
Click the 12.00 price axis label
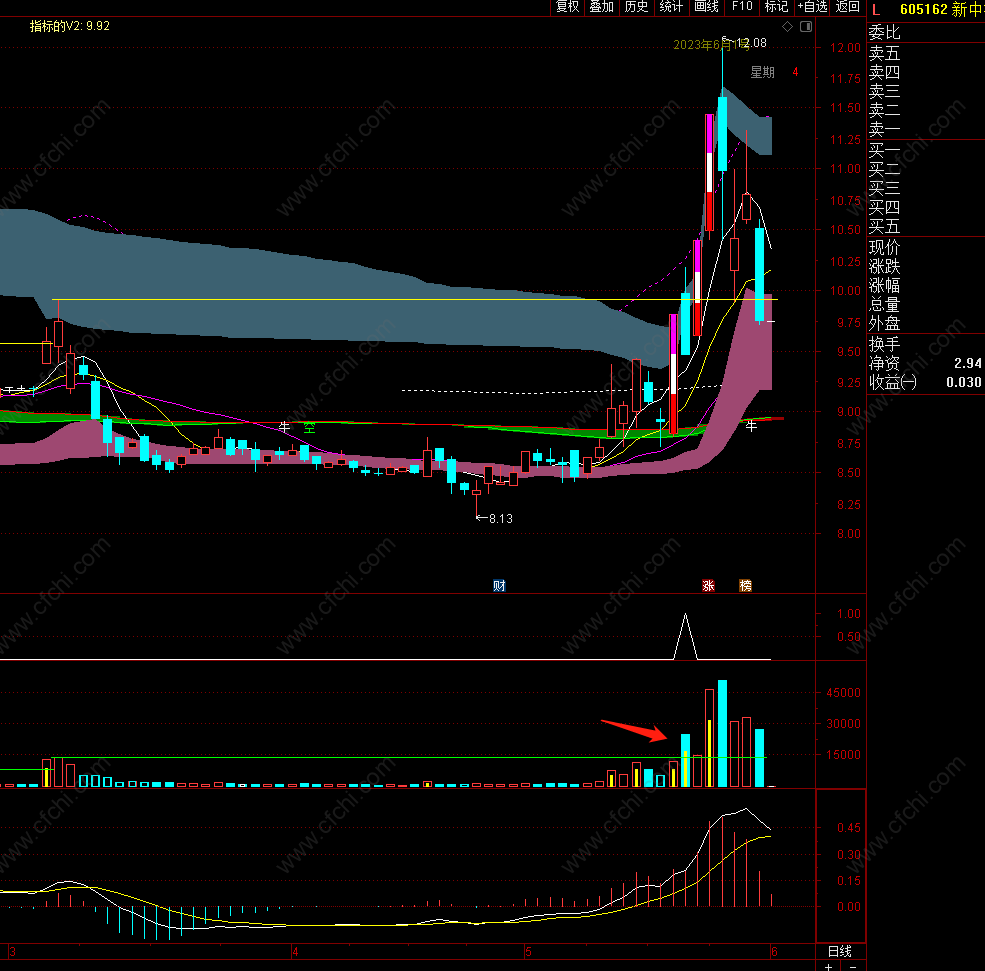pyautogui.click(x=845, y=48)
